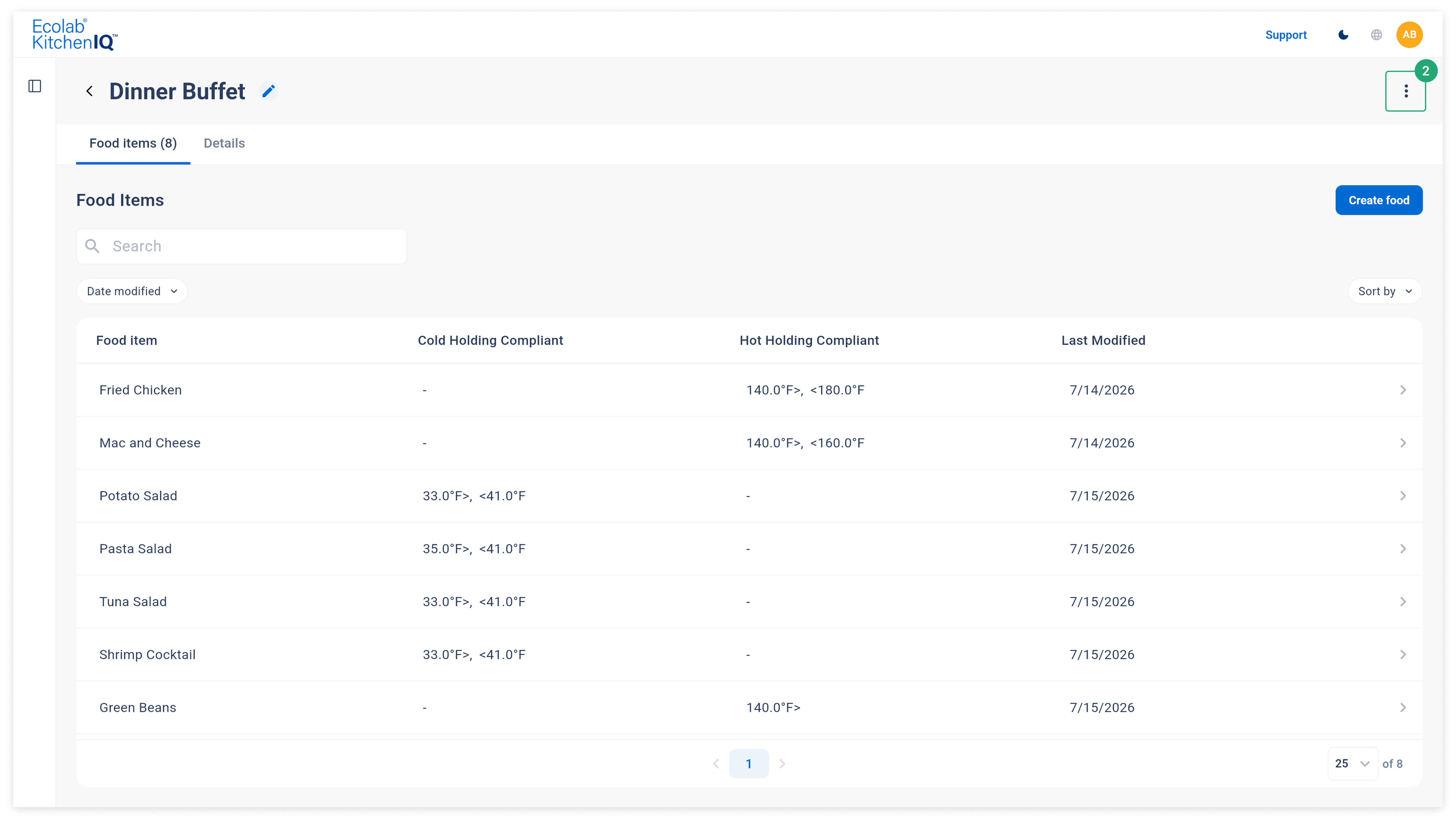Click Fried Chicken hot holding range 140.0°F–180.0°F

[805, 390]
